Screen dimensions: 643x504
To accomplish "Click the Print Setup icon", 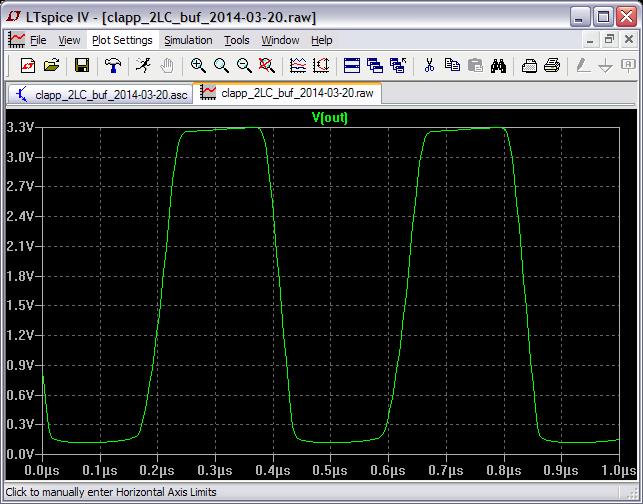I will (x=529, y=66).
